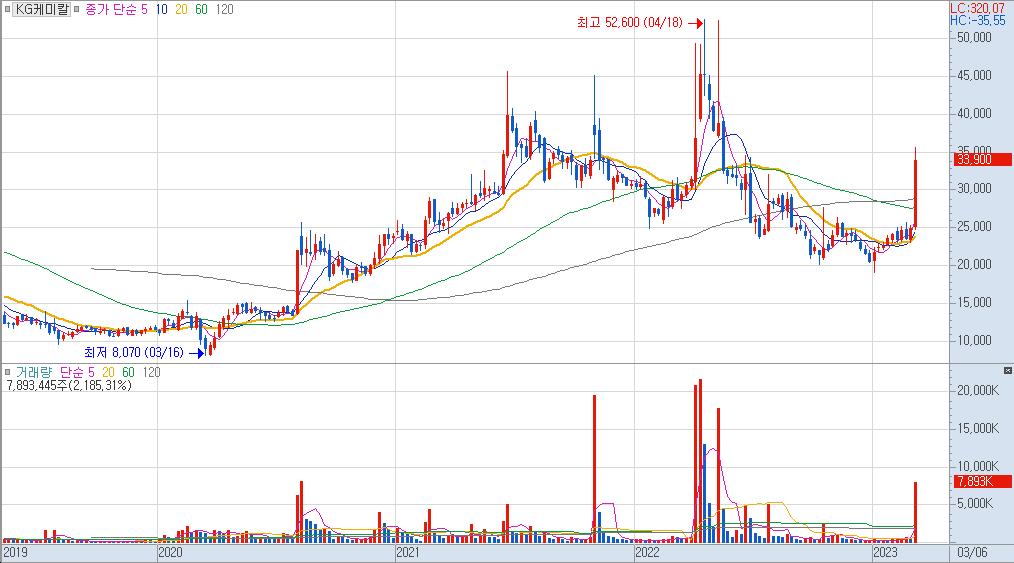Close the volume panel with X button
The height and width of the screenshot is (563, 1014).
pos(1008,370)
